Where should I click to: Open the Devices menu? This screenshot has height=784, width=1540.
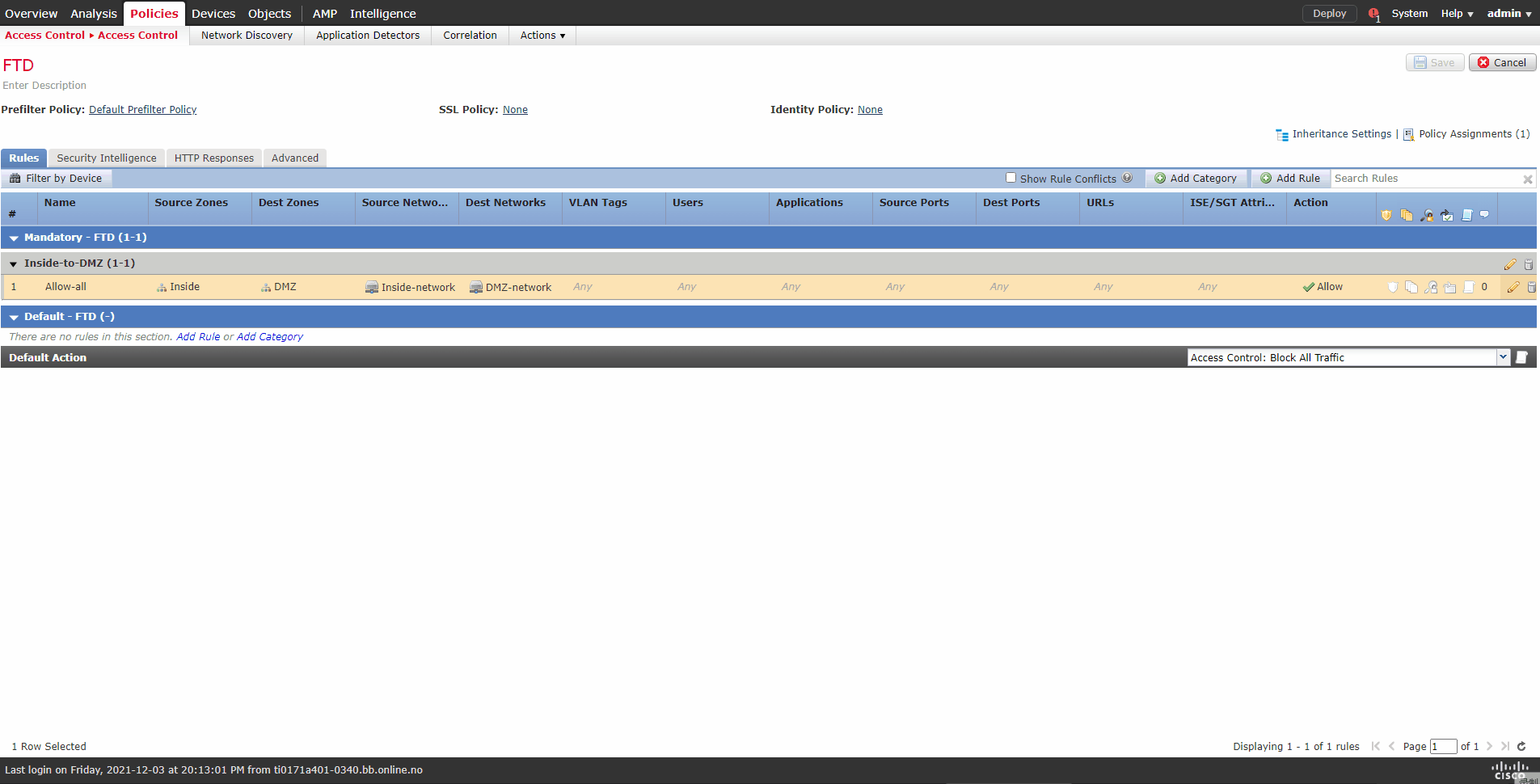213,14
